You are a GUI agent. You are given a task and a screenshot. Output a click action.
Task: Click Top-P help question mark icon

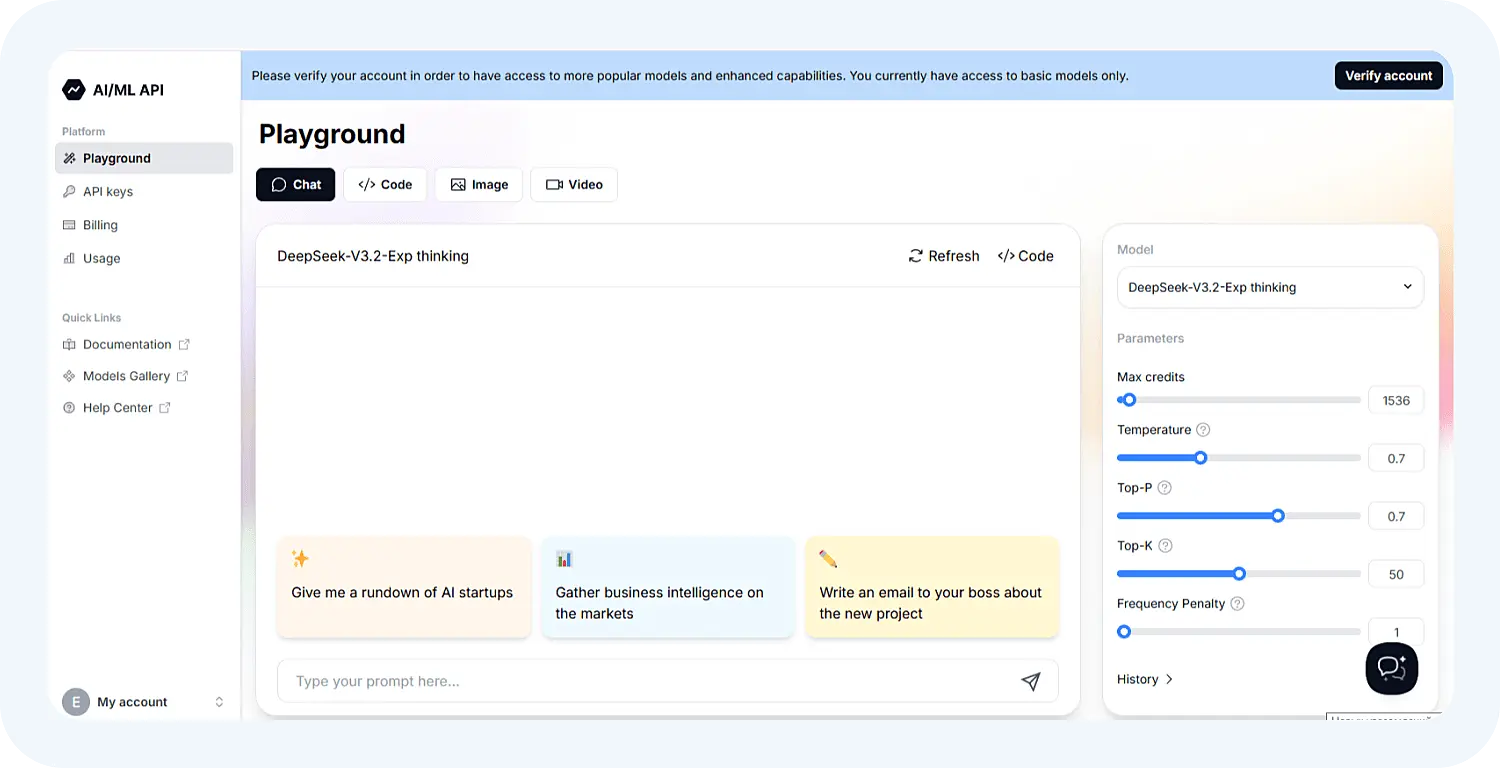click(x=1164, y=488)
